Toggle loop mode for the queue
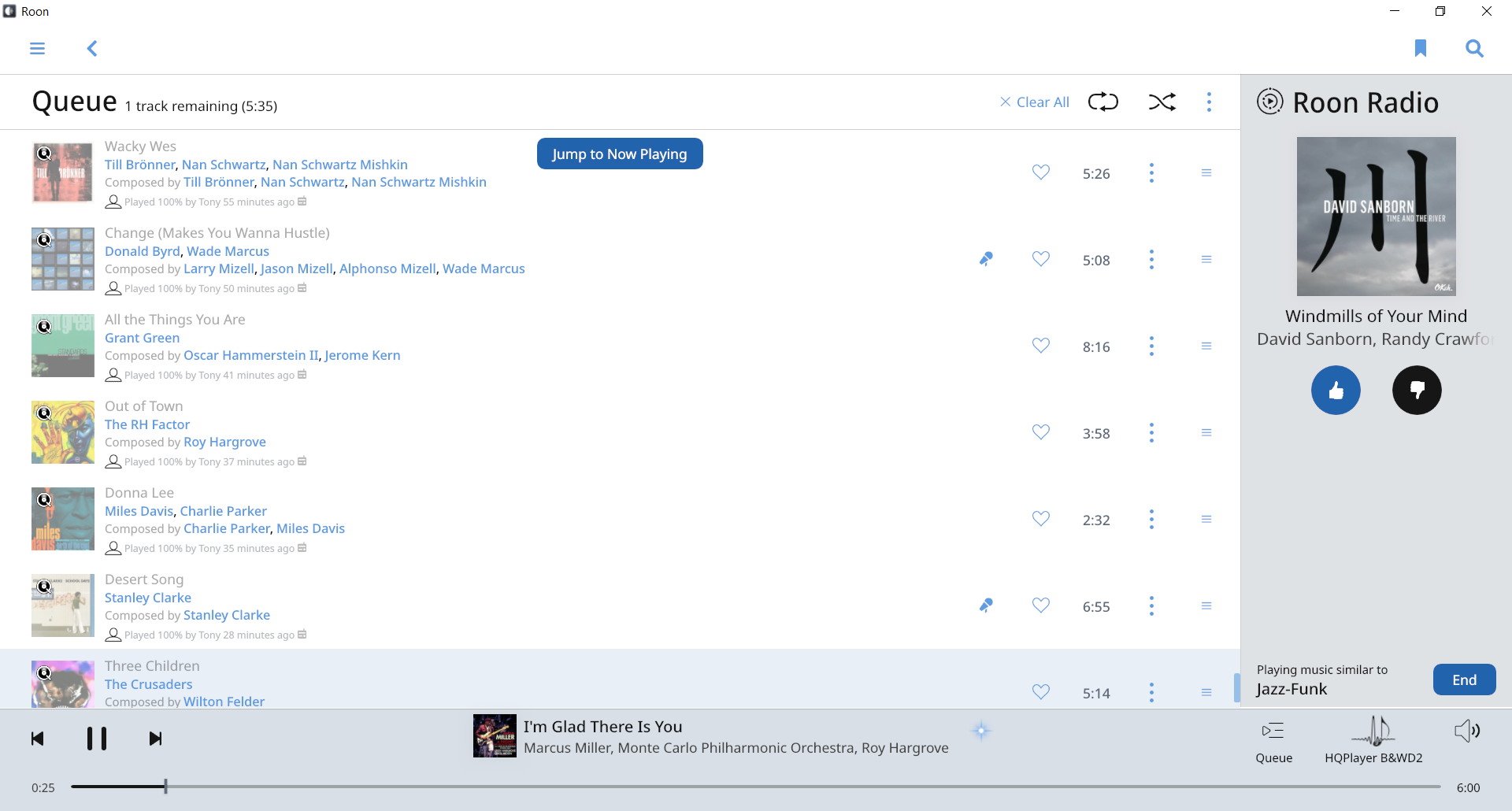Screen dimensions: 1512x811 click(1102, 102)
